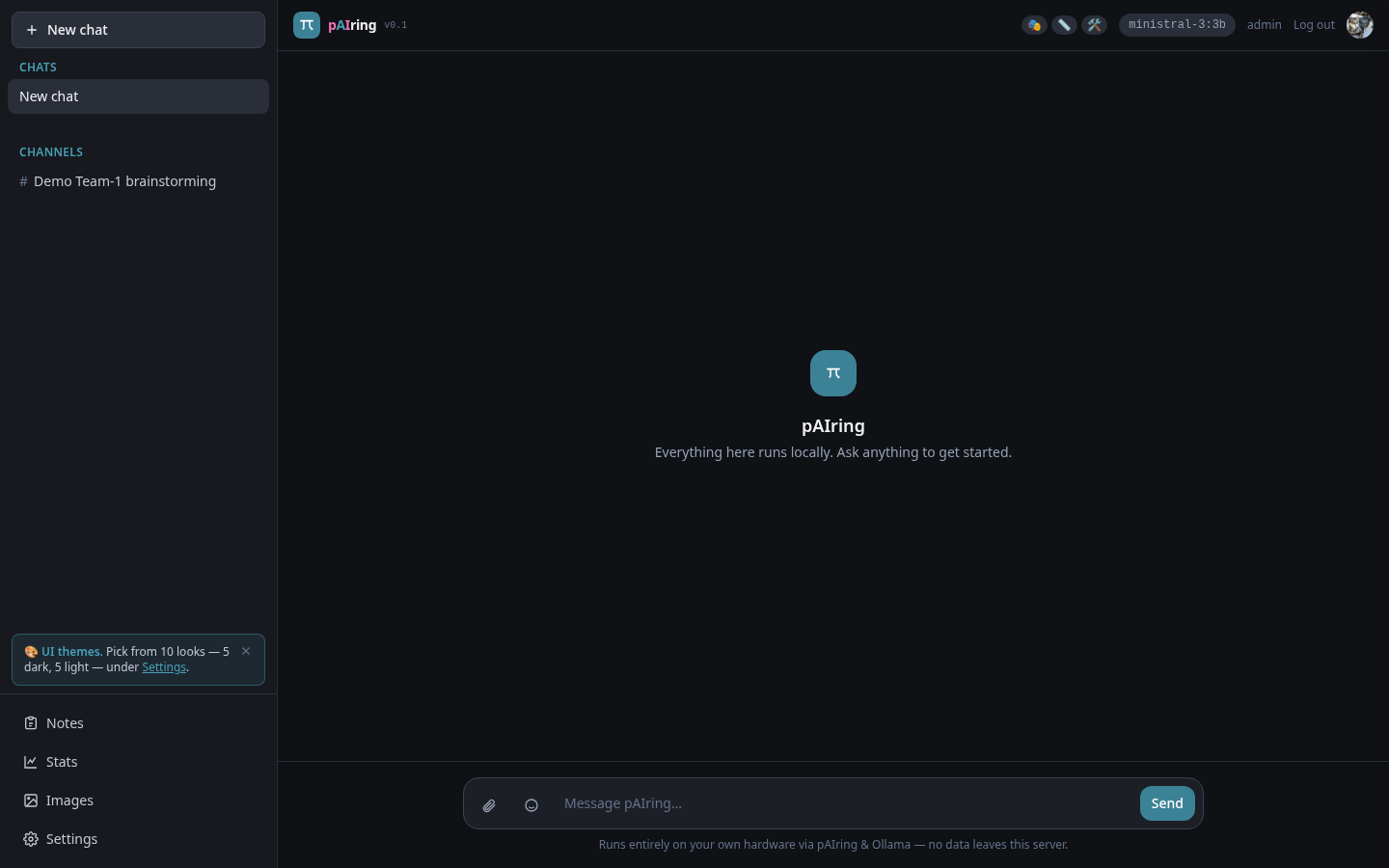Open the Notes page from the sidebar
The width and height of the screenshot is (1389, 868).
[x=138, y=723]
